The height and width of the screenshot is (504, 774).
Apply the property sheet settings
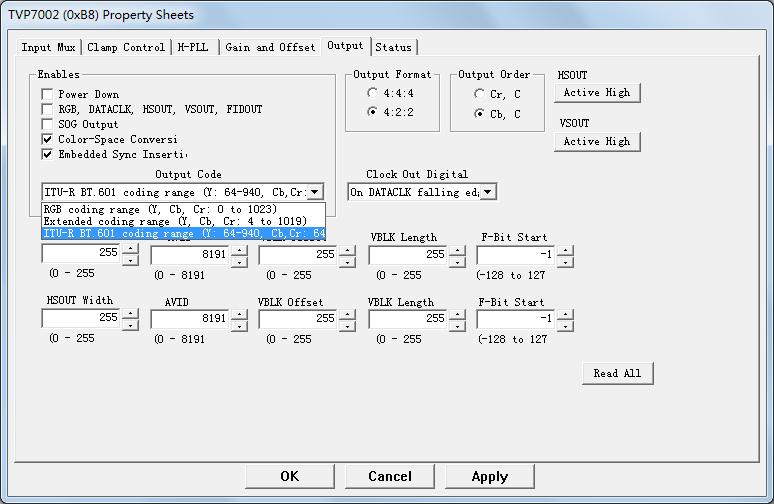(x=490, y=476)
